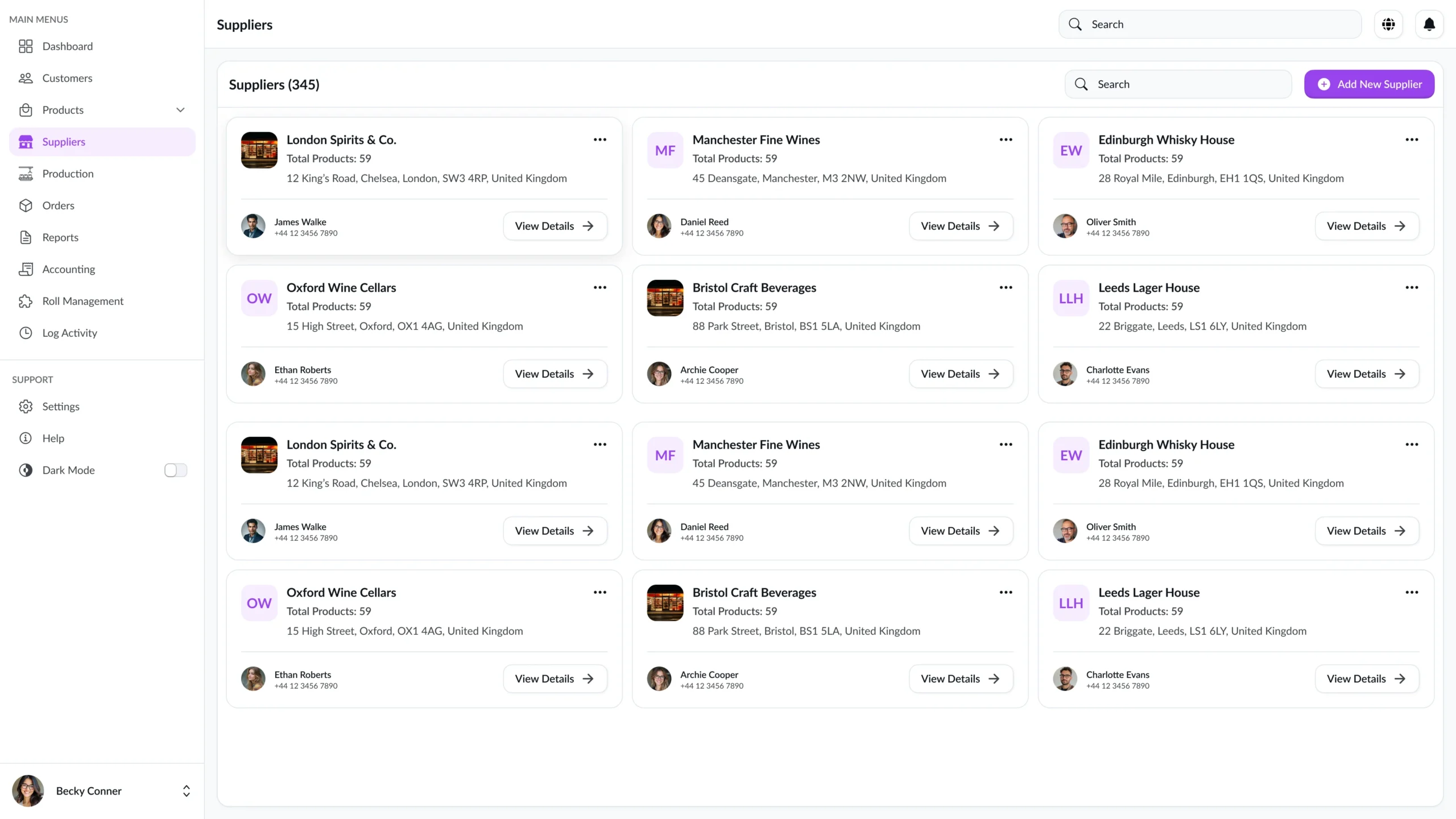This screenshot has width=1456, height=819.
Task: Open Settings gear icon in Support
Action: tap(26, 406)
